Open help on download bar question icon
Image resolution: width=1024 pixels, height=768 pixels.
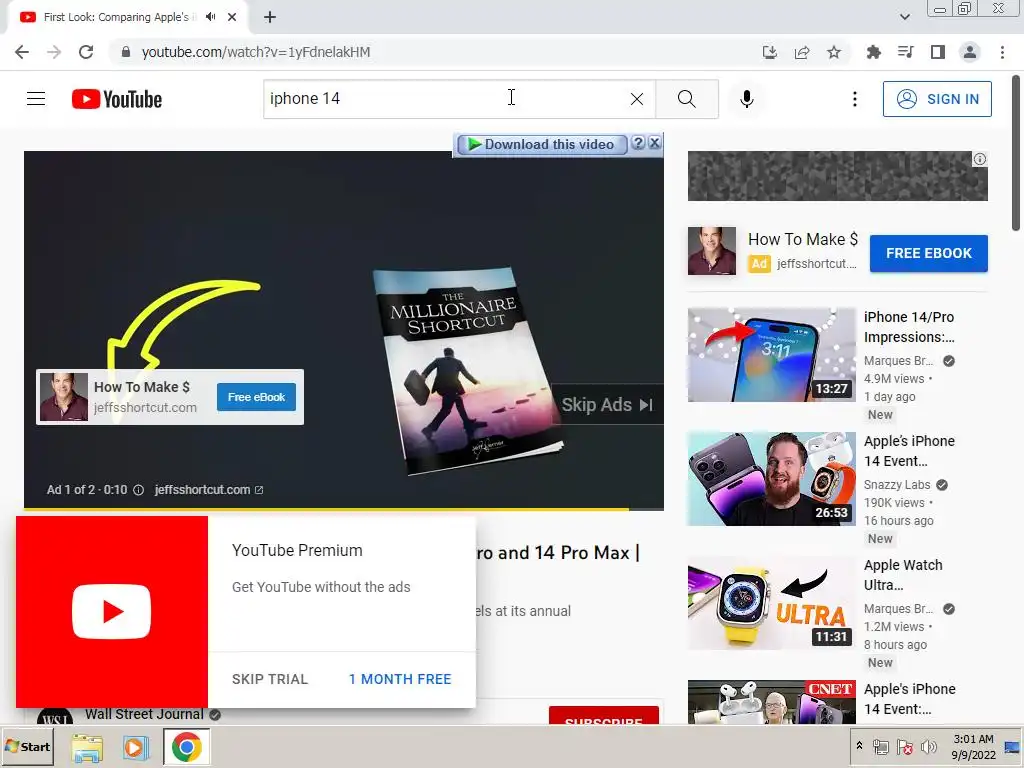coord(639,143)
